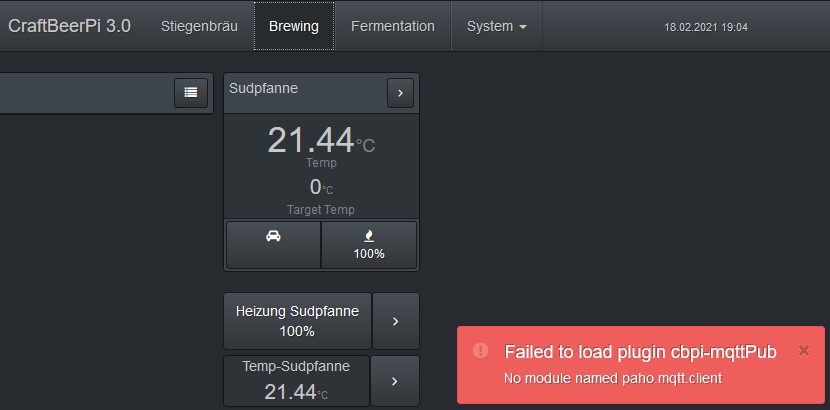Click the Temp-Sudpfanne sensor tile

point(296,381)
